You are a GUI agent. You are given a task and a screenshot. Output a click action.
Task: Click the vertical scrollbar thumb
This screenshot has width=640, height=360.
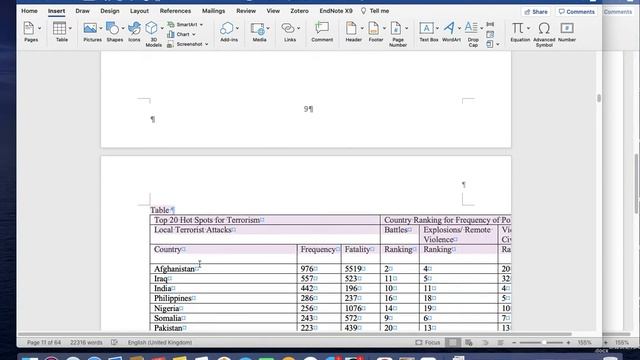599,98
